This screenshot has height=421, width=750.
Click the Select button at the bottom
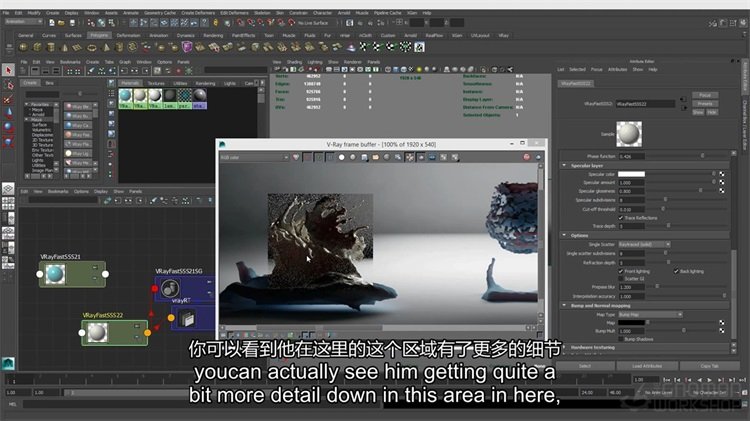[x=585, y=366]
